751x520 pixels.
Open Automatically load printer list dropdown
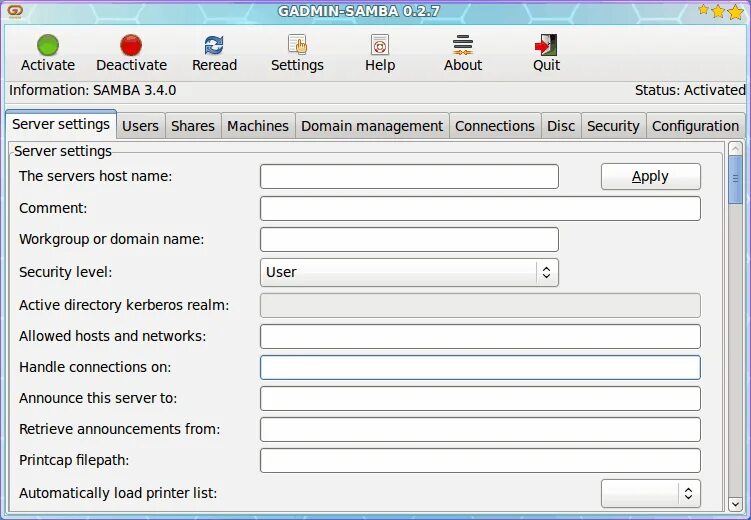pos(650,493)
